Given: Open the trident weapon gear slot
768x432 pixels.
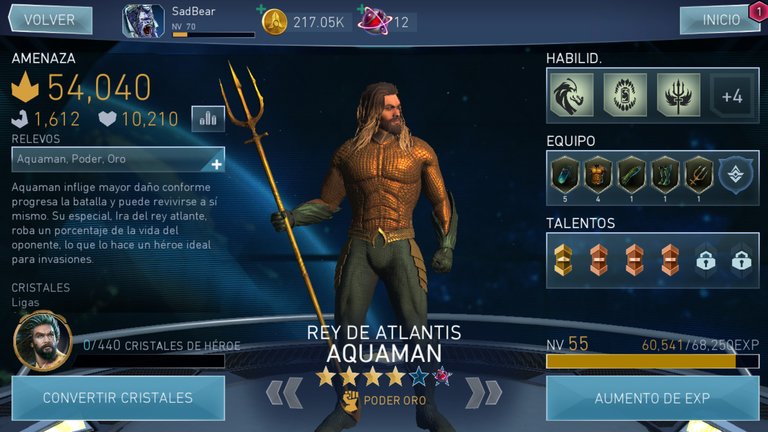Looking at the screenshot, I should coord(698,174).
